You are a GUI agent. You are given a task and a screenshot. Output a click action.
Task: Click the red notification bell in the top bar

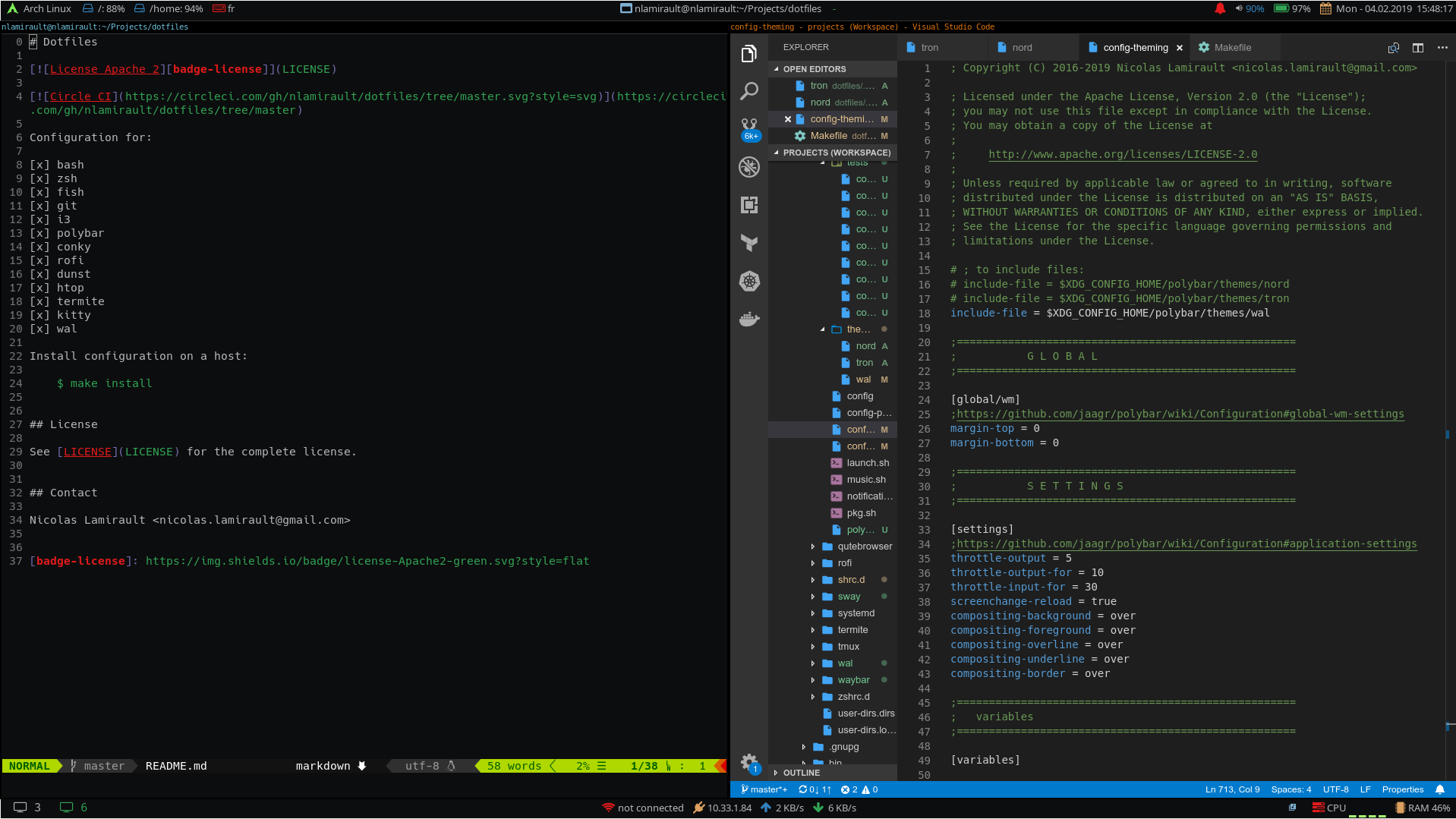(x=1220, y=9)
